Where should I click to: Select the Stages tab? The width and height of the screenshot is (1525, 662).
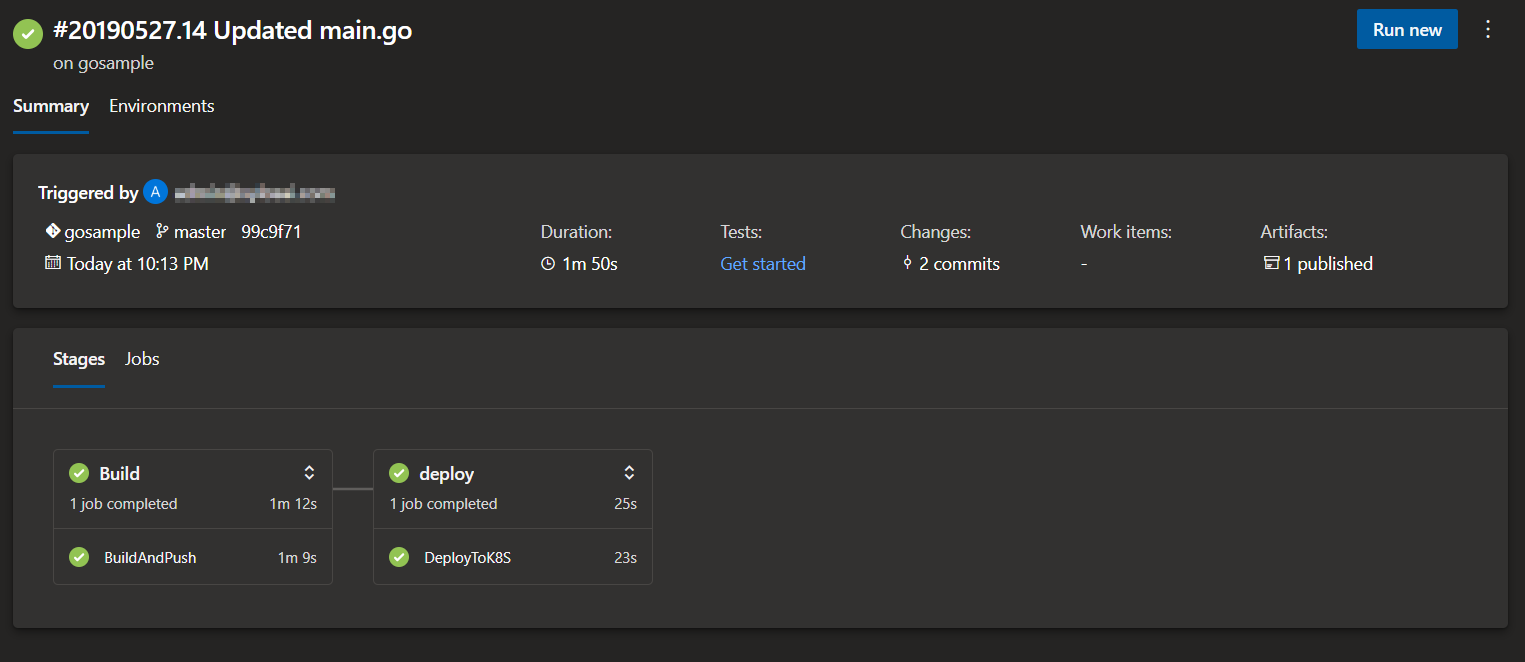(79, 359)
